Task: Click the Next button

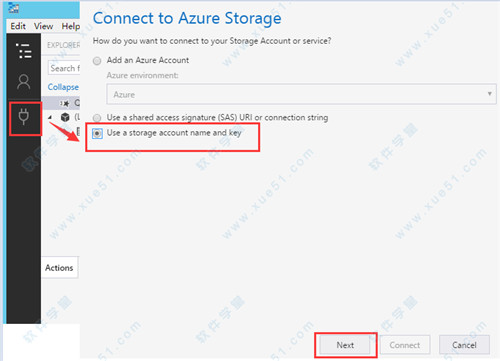Action: click(345, 345)
